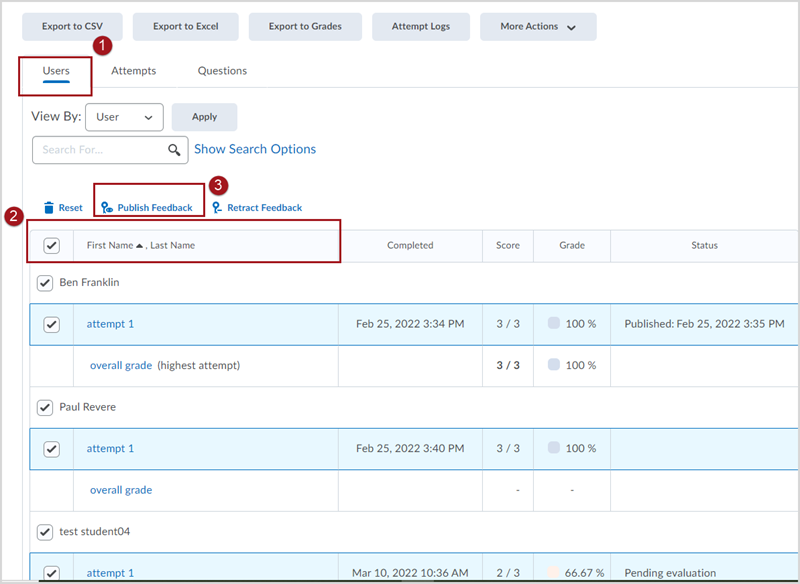Click the Paul Revere name text
This screenshot has height=584, width=800.
(x=88, y=407)
